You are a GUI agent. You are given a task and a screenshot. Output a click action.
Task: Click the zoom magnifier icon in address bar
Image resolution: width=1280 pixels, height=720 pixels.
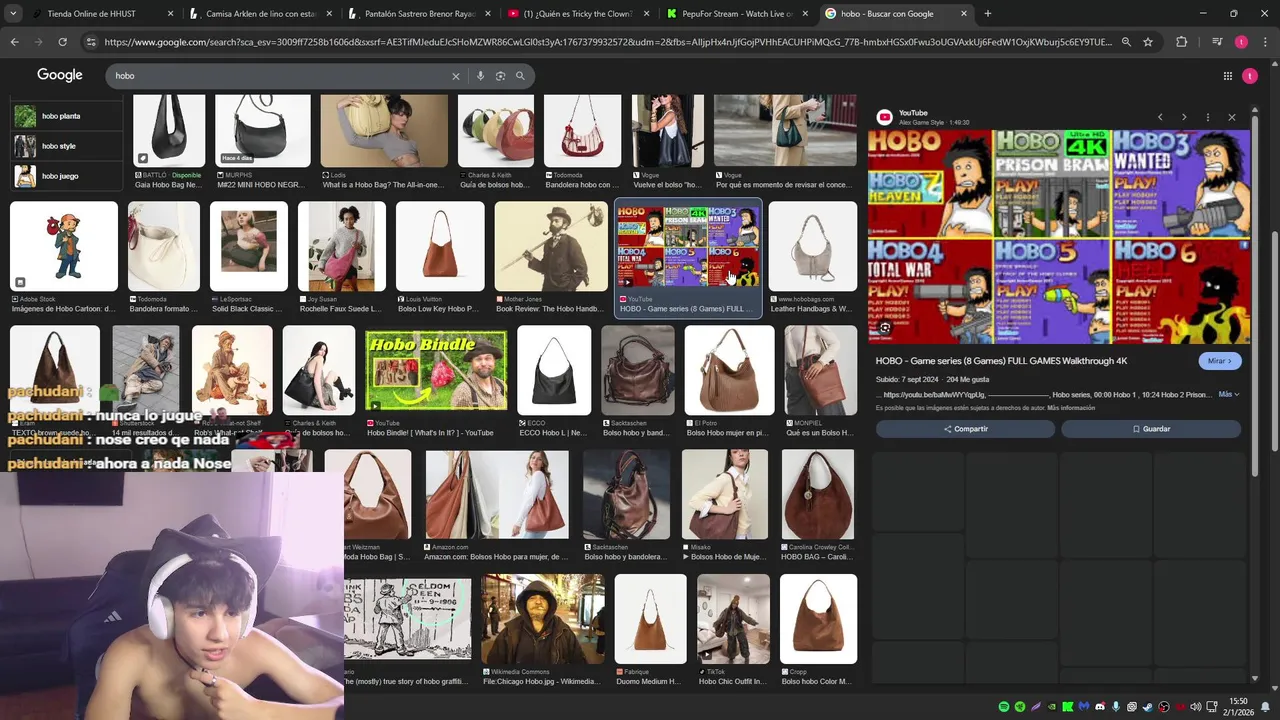(1126, 42)
